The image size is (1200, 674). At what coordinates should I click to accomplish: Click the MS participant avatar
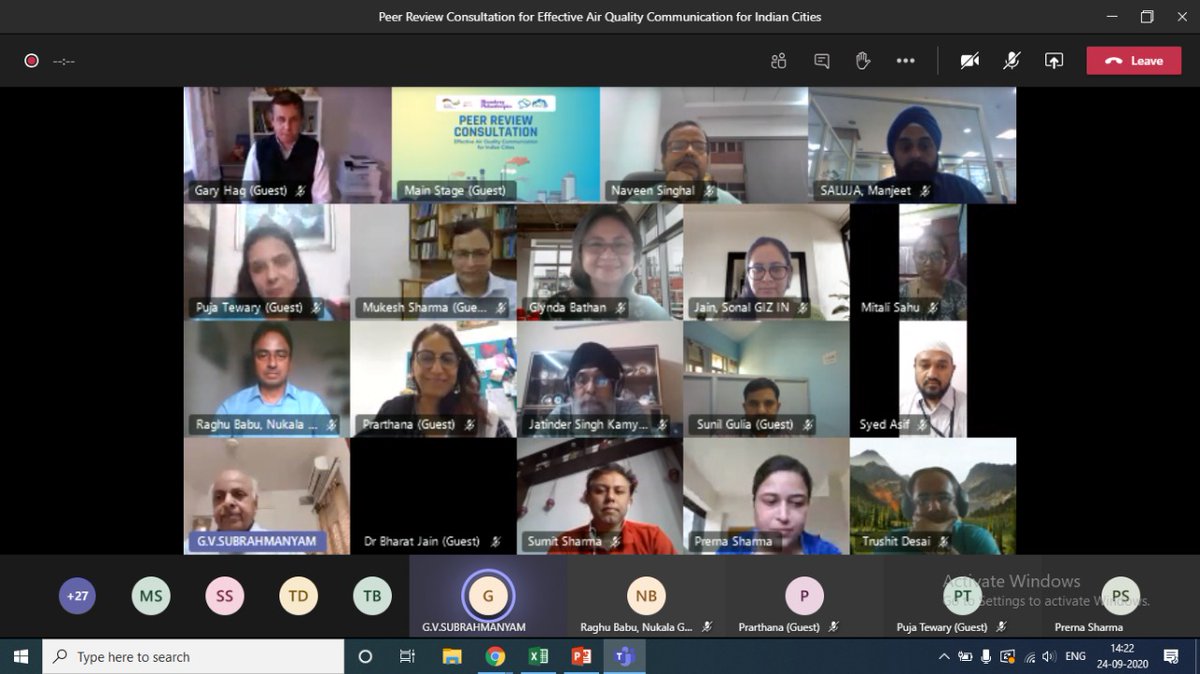tap(151, 596)
